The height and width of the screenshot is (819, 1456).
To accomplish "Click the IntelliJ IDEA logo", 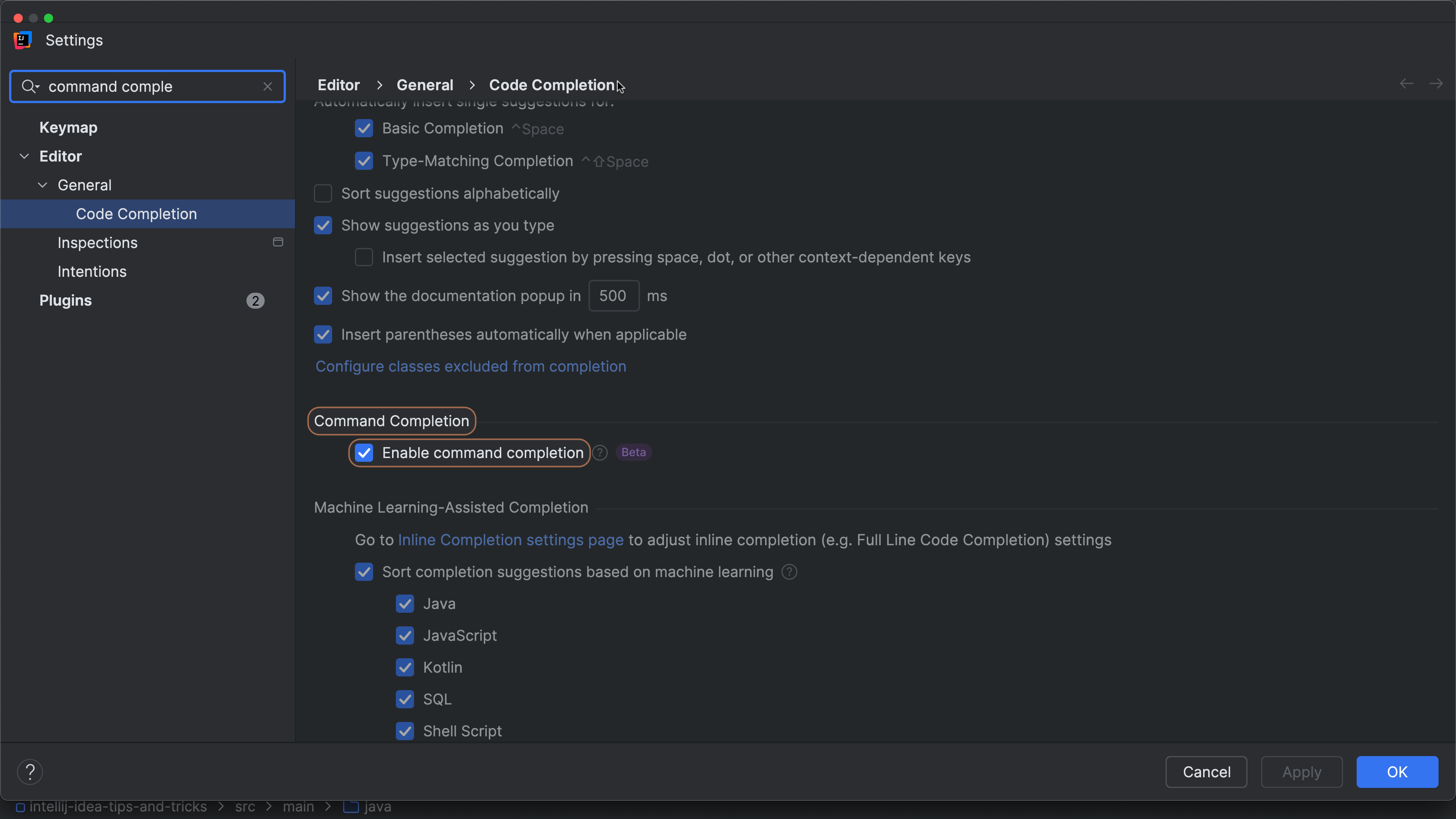I will pos(23,39).
